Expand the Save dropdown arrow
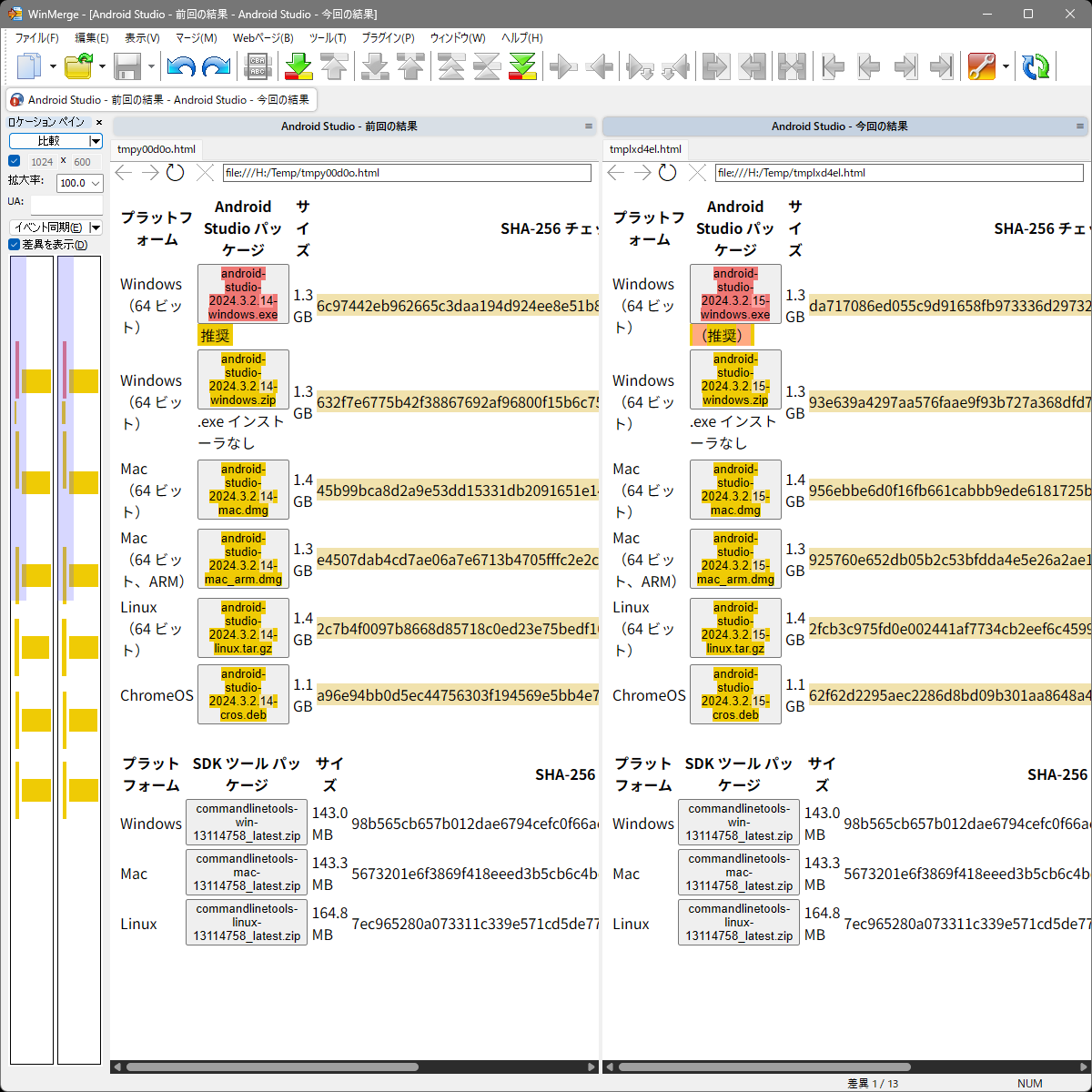The image size is (1092, 1092). click(151, 66)
